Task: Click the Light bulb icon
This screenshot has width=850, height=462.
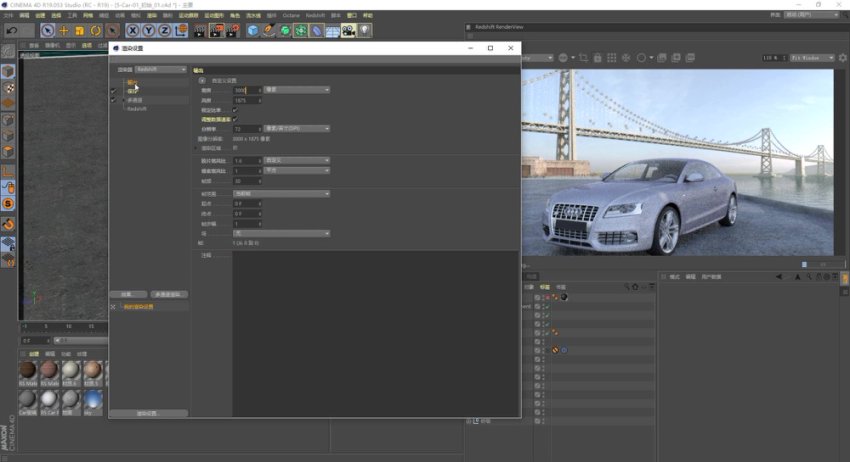Action: pos(365,31)
